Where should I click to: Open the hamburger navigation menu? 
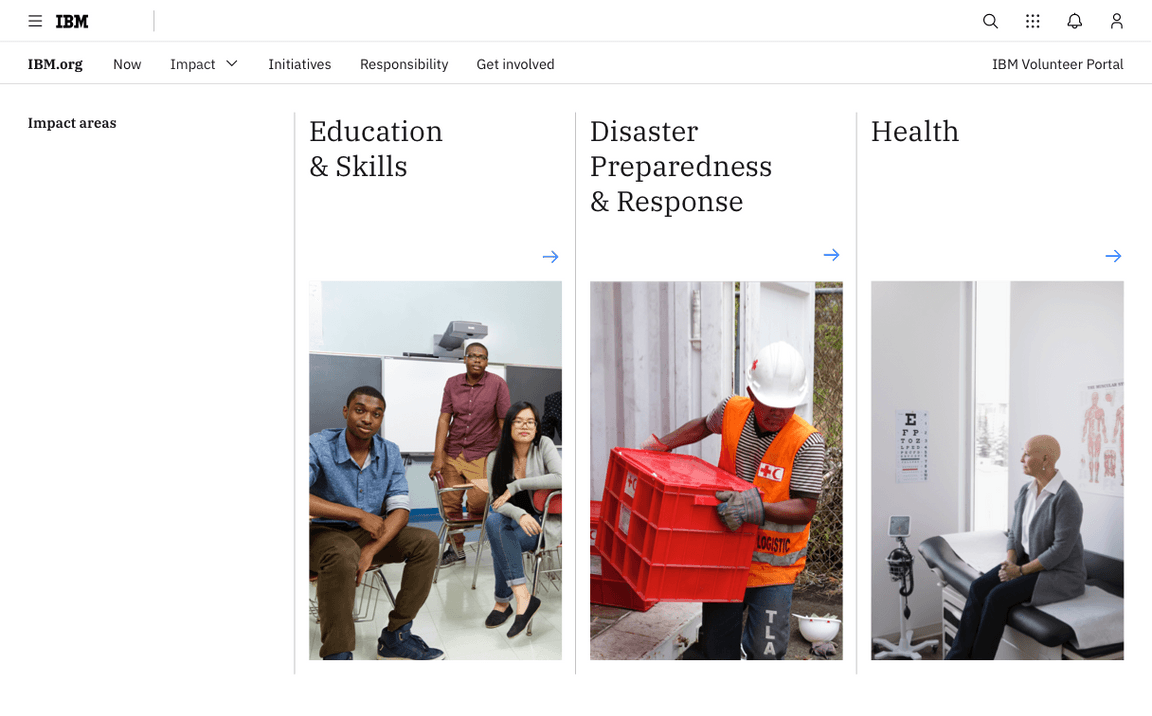coord(35,21)
